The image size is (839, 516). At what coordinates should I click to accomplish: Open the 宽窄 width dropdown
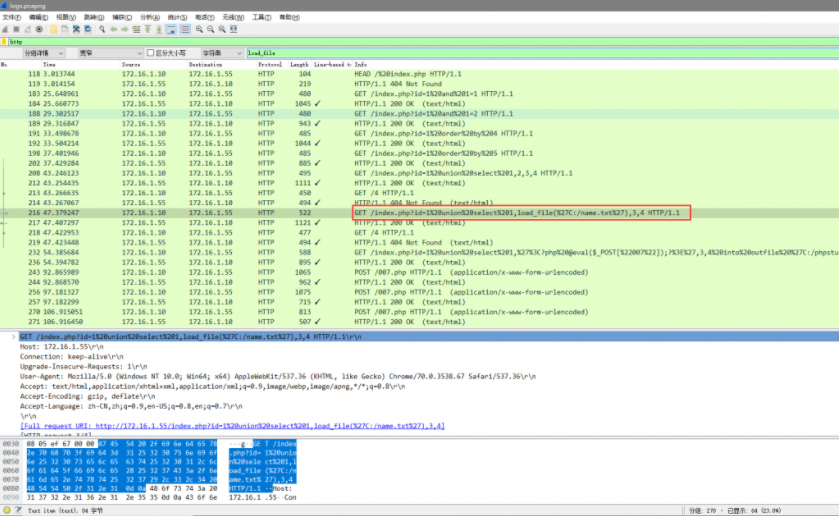point(111,53)
